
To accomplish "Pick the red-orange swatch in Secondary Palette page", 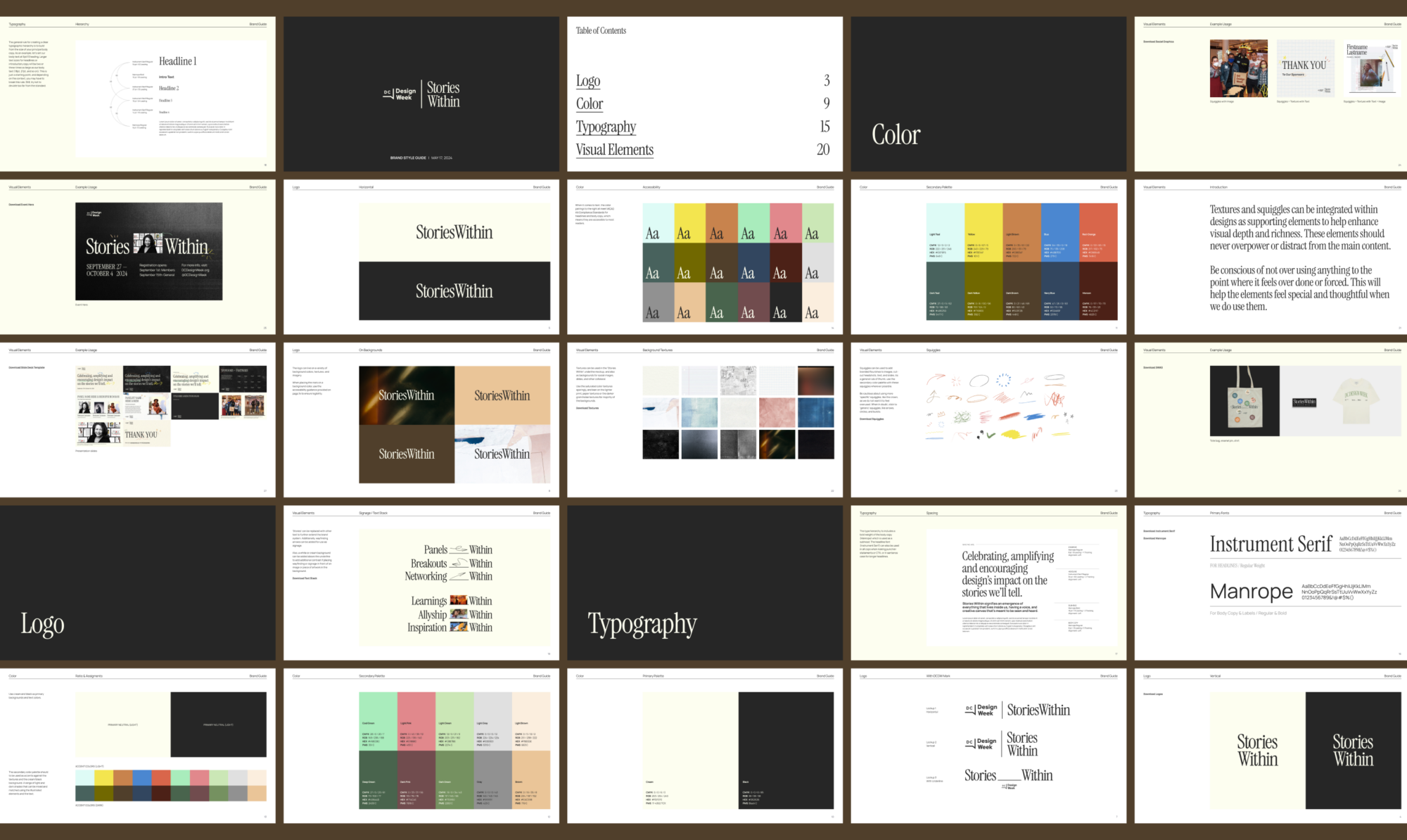I will point(1098,232).
